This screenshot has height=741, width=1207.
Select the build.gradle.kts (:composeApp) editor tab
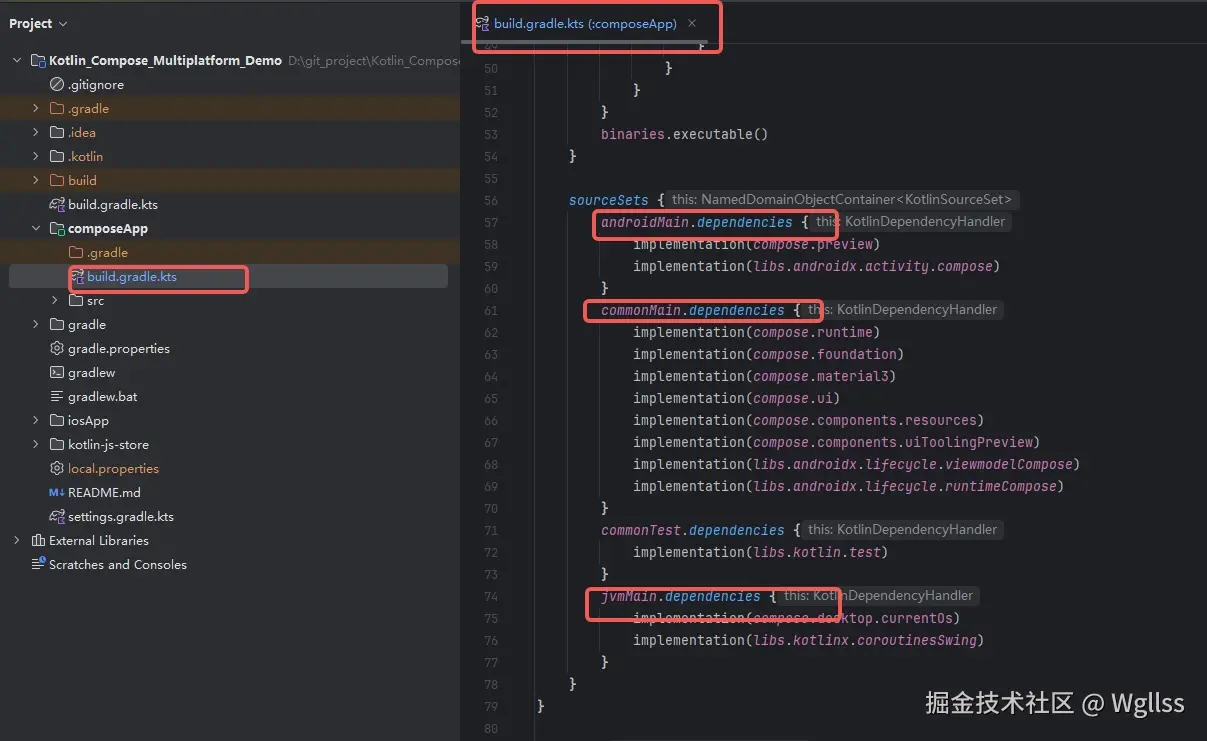(x=585, y=23)
